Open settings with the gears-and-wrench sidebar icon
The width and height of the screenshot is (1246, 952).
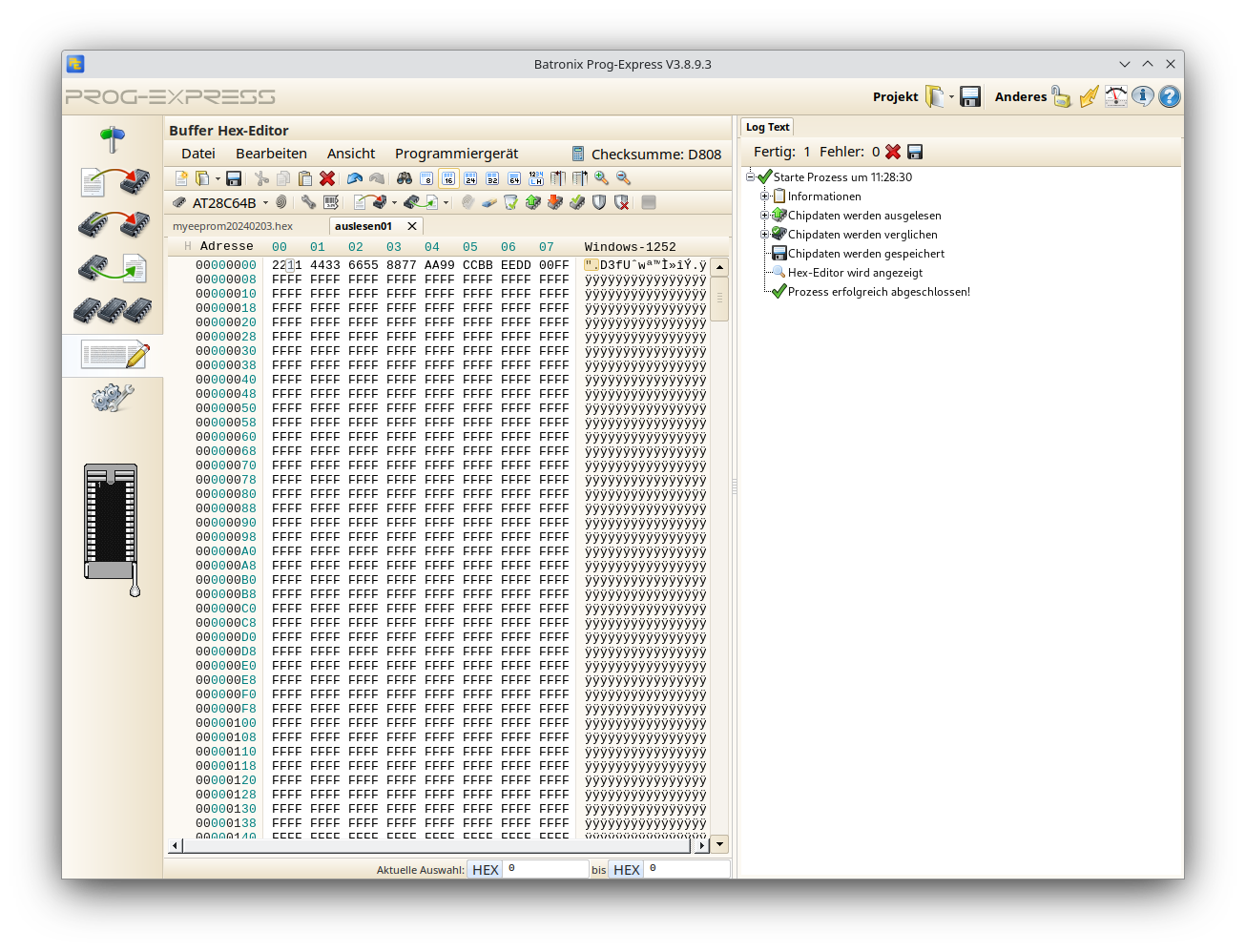point(113,399)
